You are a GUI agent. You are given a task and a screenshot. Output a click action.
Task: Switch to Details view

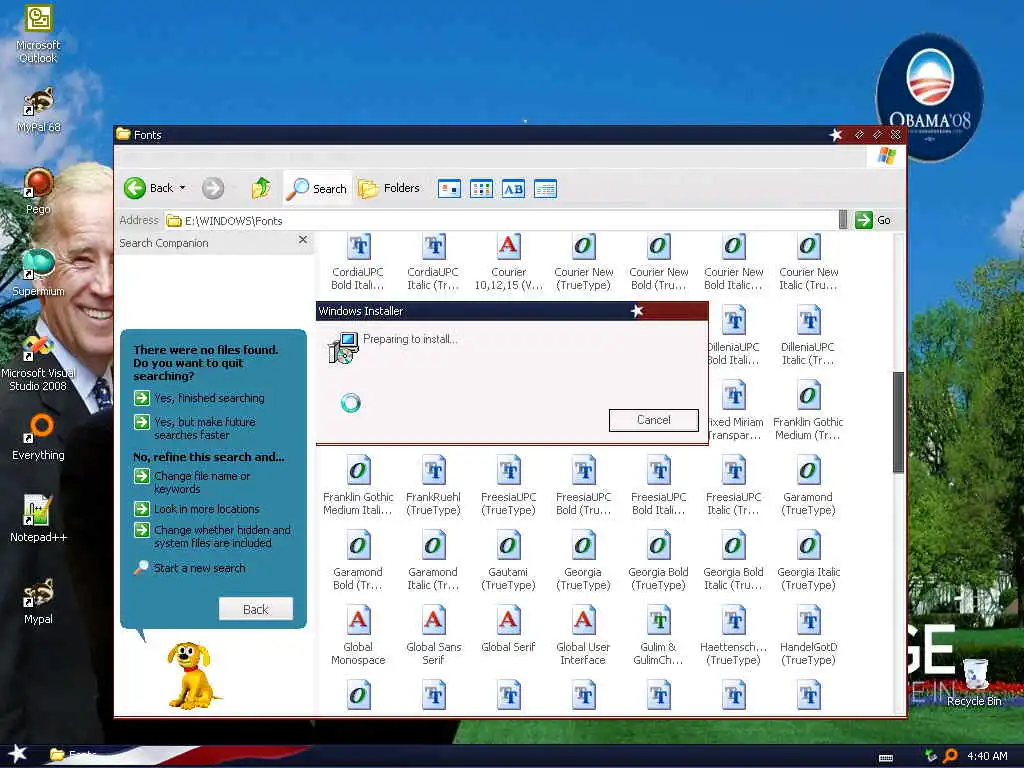tap(545, 189)
